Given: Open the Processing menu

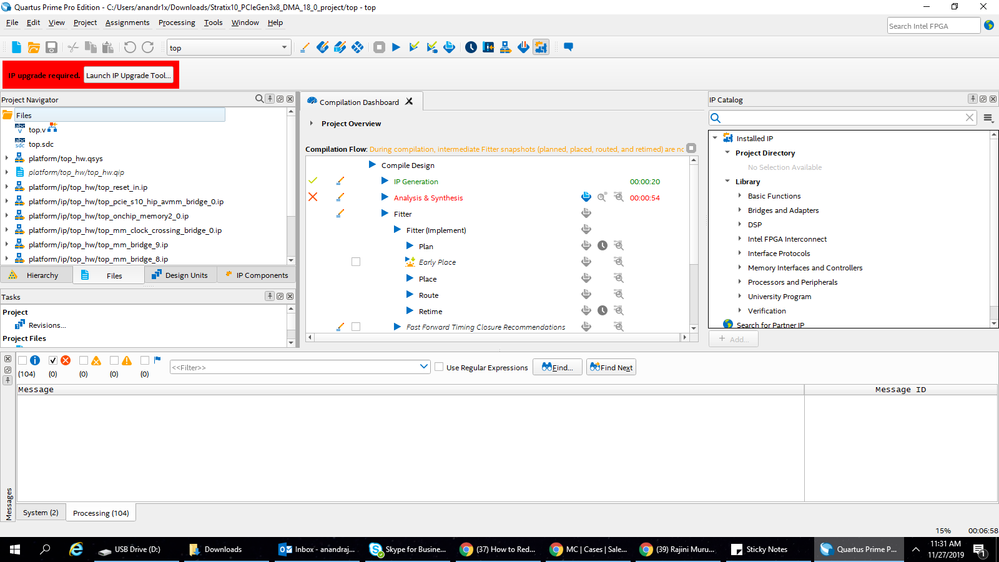Looking at the screenshot, I should point(176,22).
